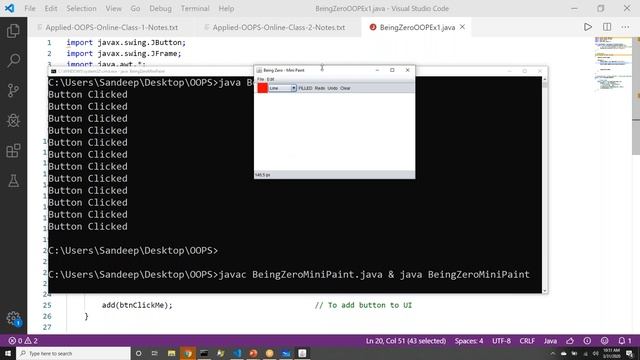
Task: Click Clear in Mini Paint toolbar
Action: coord(345,88)
